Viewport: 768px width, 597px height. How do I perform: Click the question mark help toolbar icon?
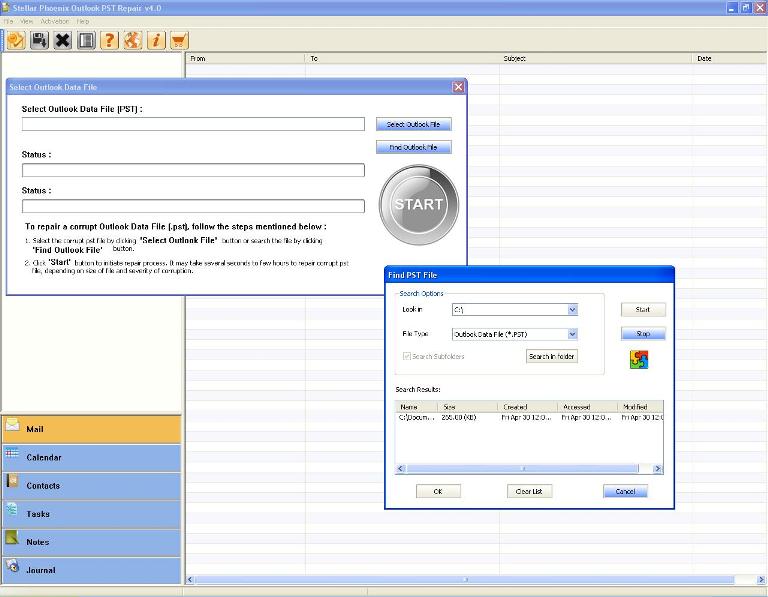point(109,40)
